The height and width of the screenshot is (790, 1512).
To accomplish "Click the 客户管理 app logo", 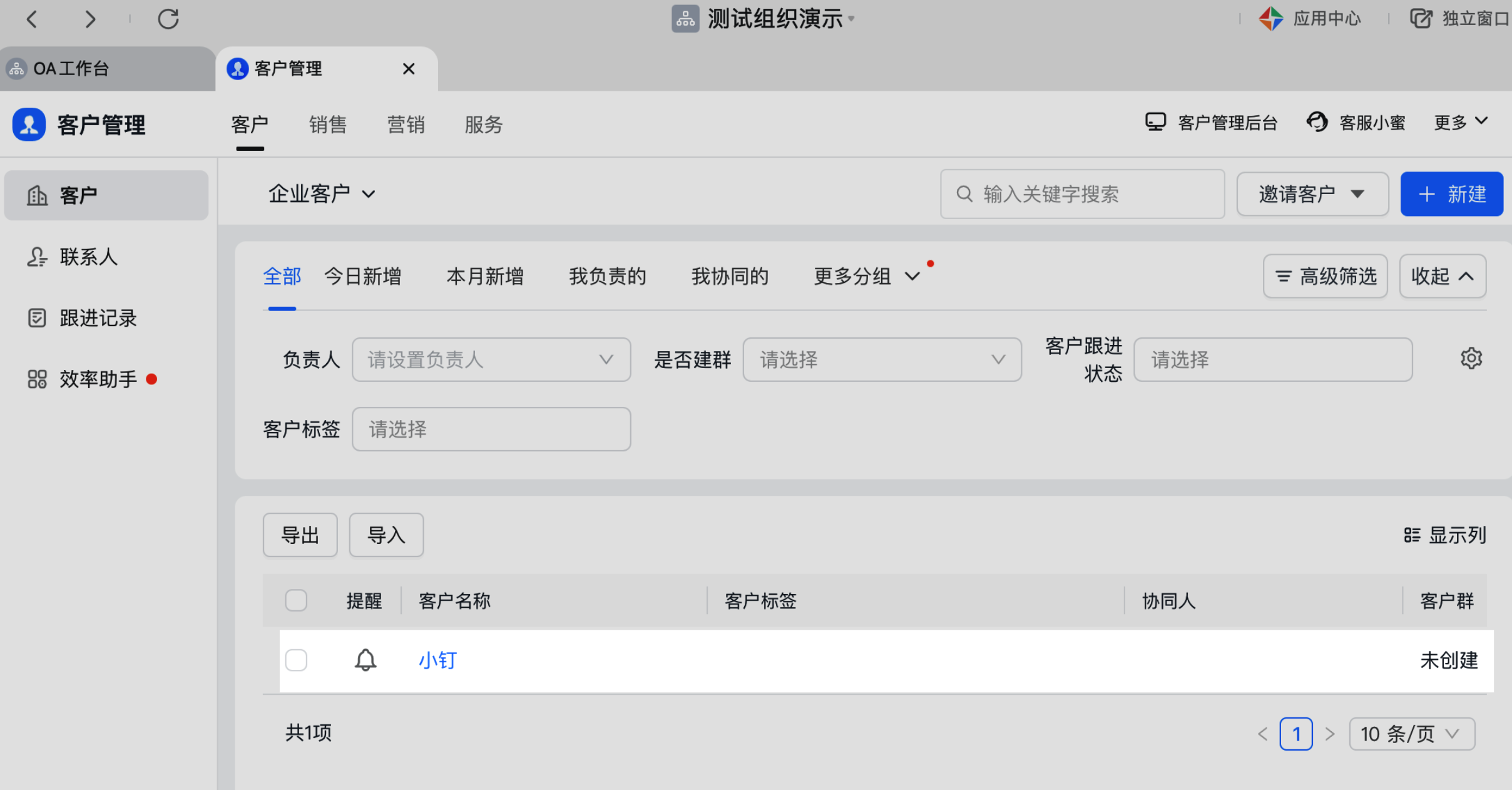I will [x=29, y=125].
